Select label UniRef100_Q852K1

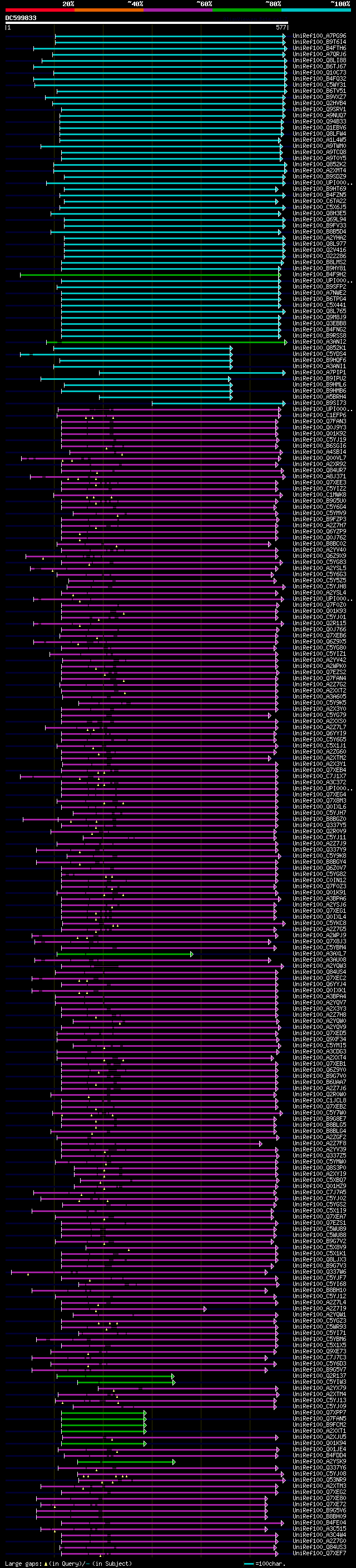tap(319, 348)
